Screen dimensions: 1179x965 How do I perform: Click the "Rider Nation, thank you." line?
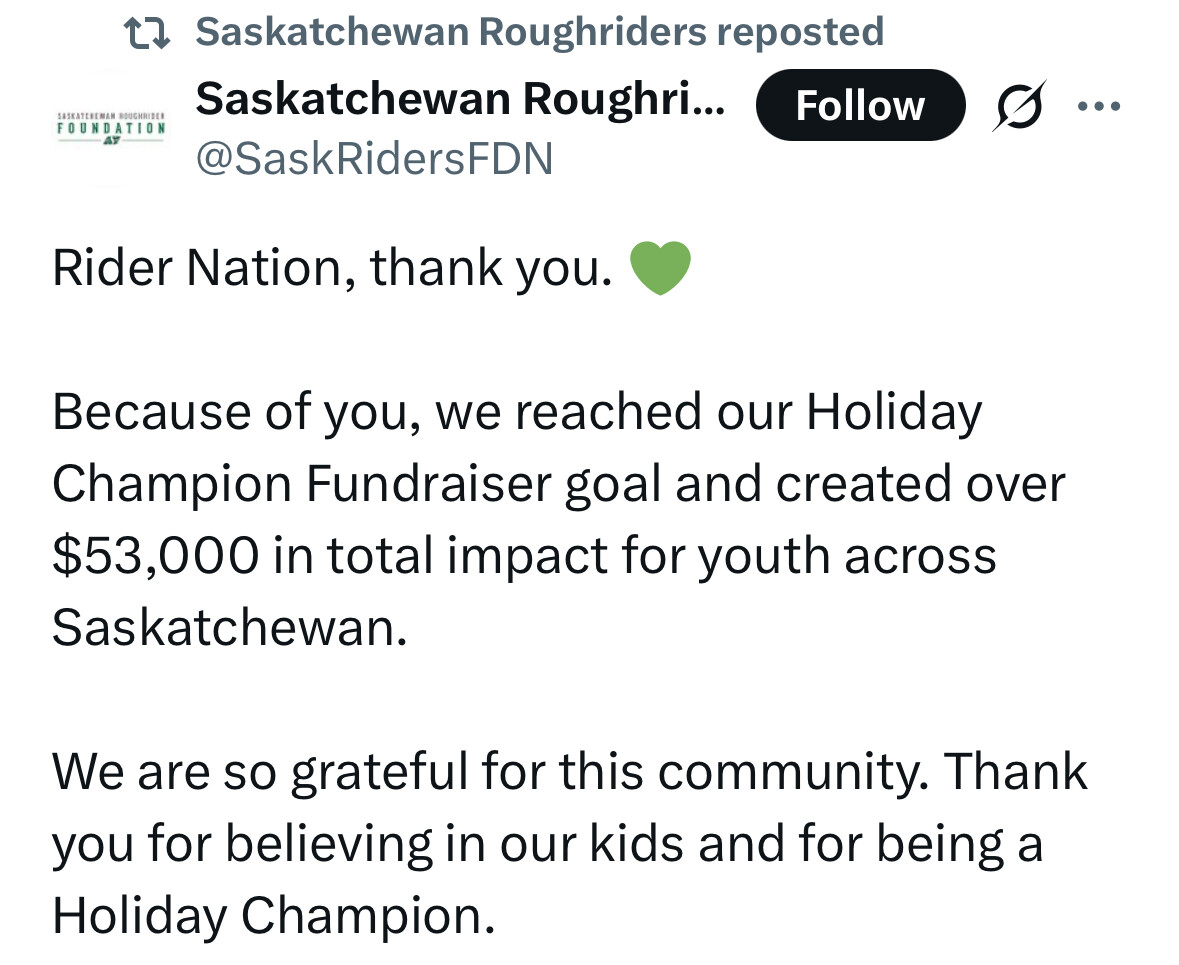pos(332,269)
